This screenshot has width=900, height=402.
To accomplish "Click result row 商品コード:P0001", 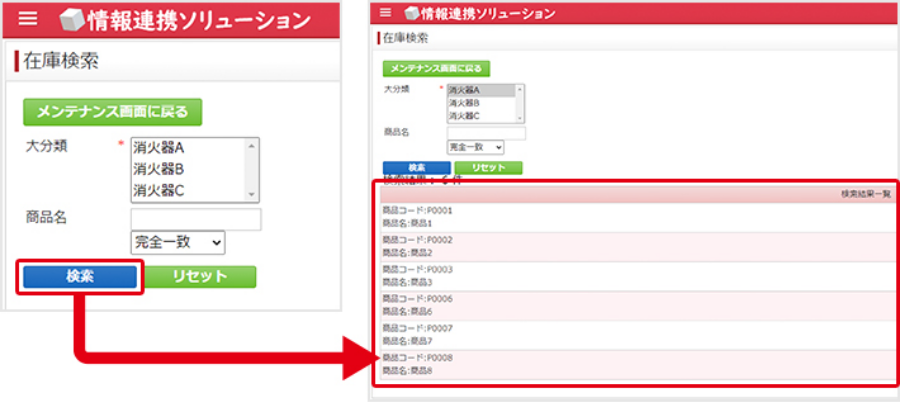I will 636,217.
